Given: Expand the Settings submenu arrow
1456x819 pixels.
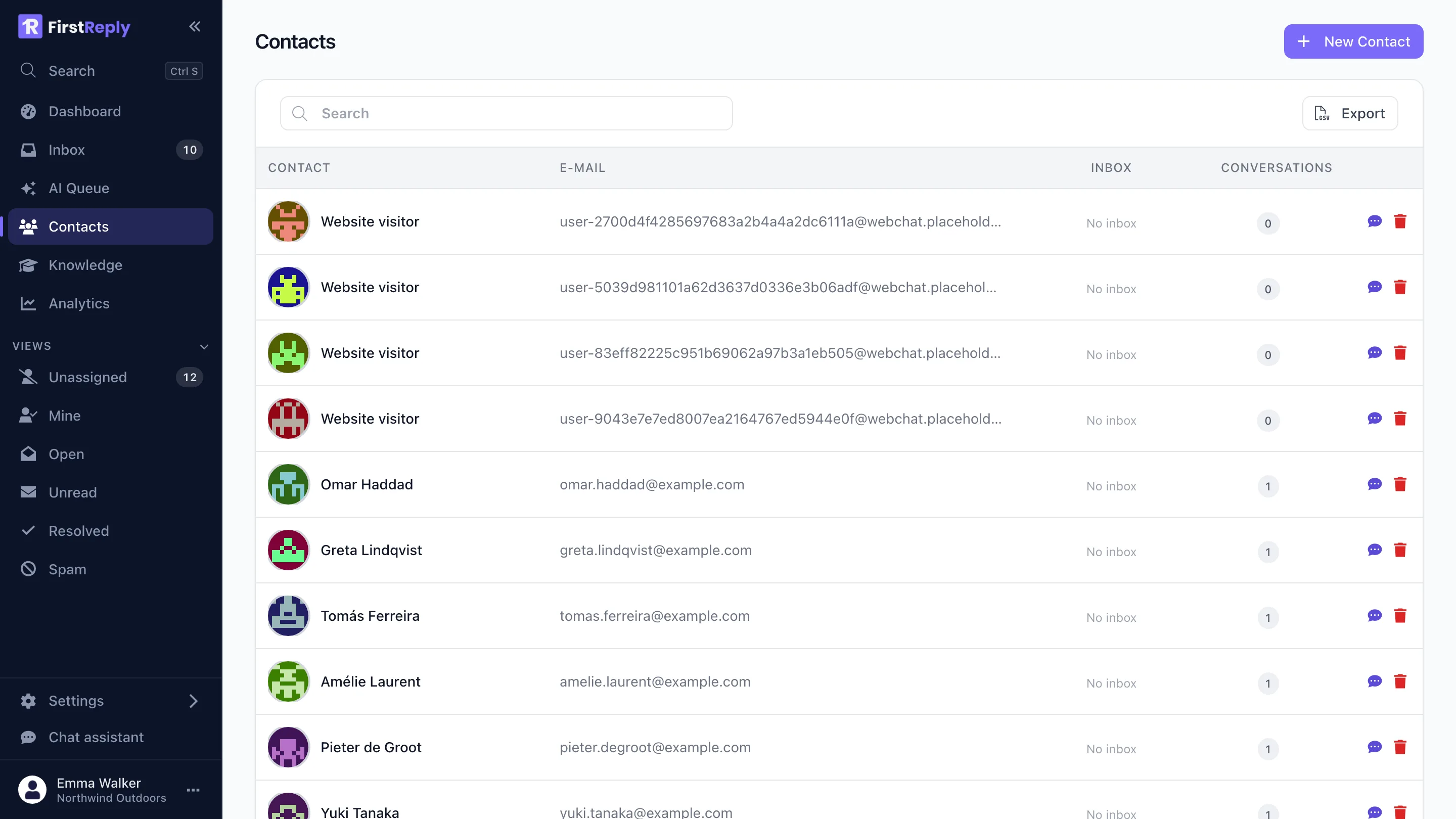Looking at the screenshot, I should (193, 701).
